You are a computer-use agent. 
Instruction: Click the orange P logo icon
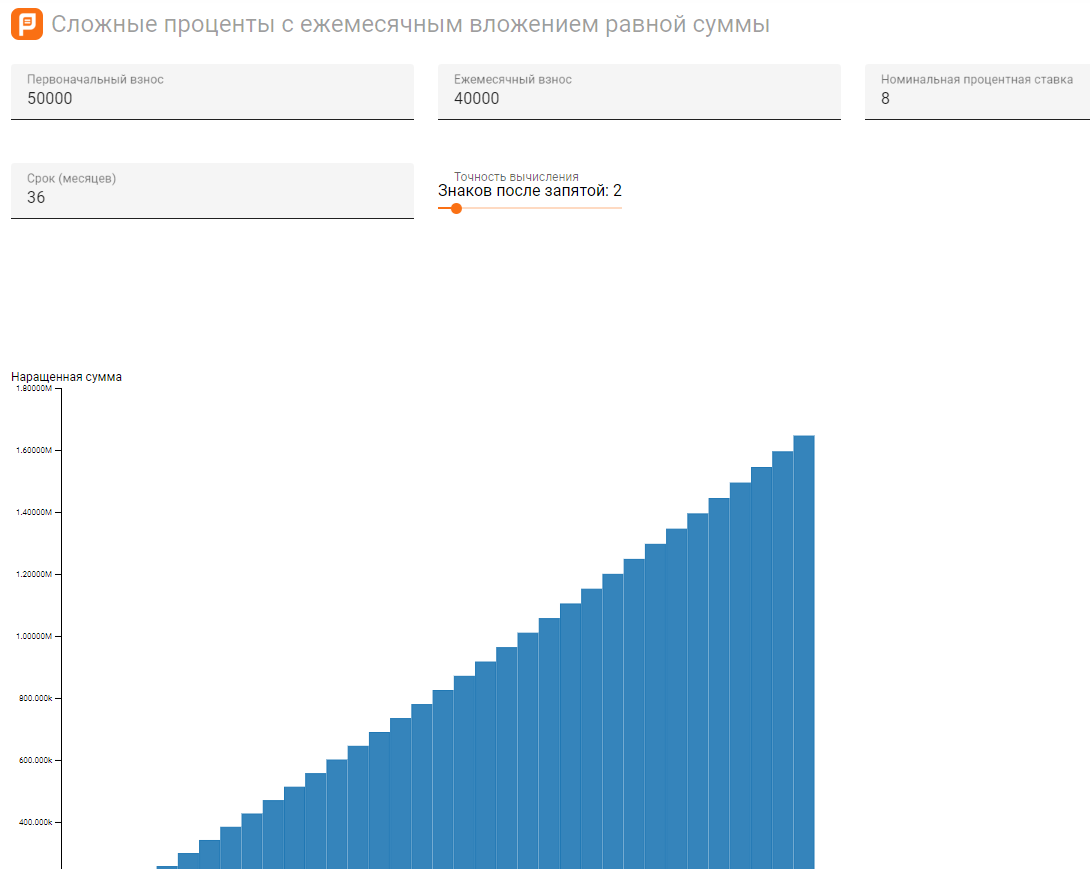pos(27,24)
